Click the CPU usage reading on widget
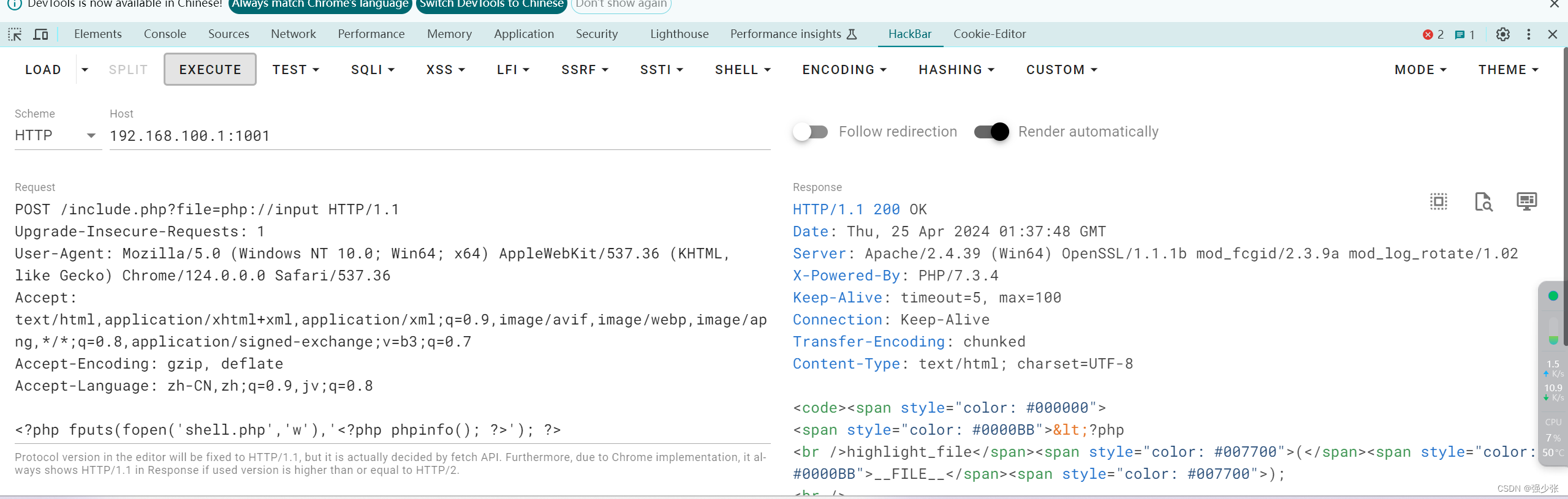1568x499 pixels. point(1553,437)
